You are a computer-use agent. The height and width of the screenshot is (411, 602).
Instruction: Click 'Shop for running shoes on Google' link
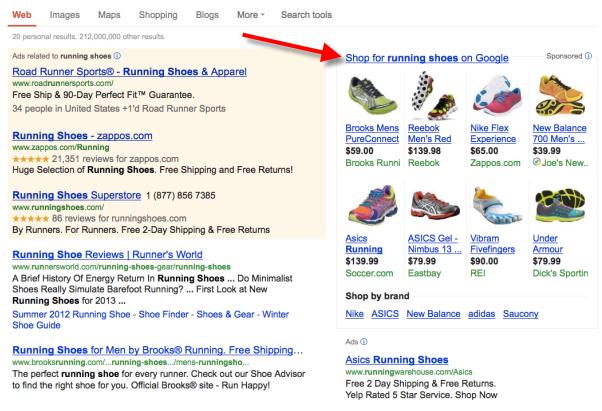[427, 58]
